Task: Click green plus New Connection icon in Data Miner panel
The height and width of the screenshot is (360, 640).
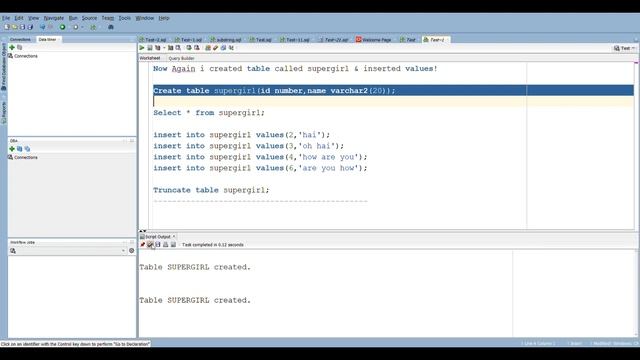Action: 12,47
